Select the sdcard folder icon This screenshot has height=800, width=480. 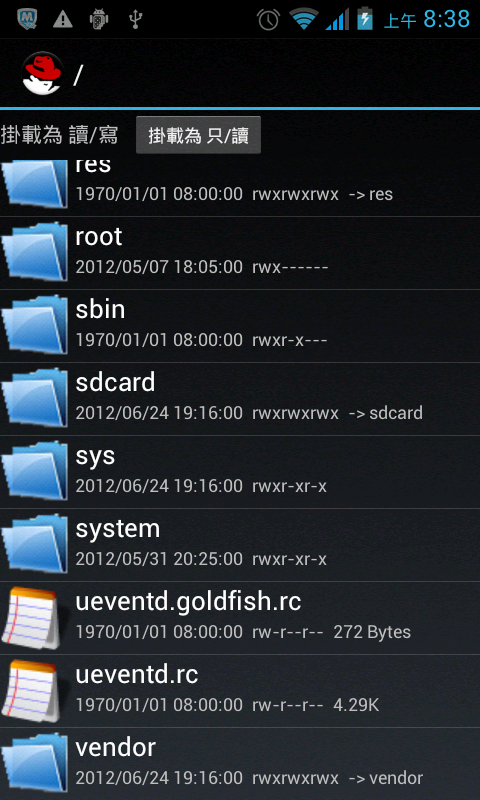coord(35,398)
